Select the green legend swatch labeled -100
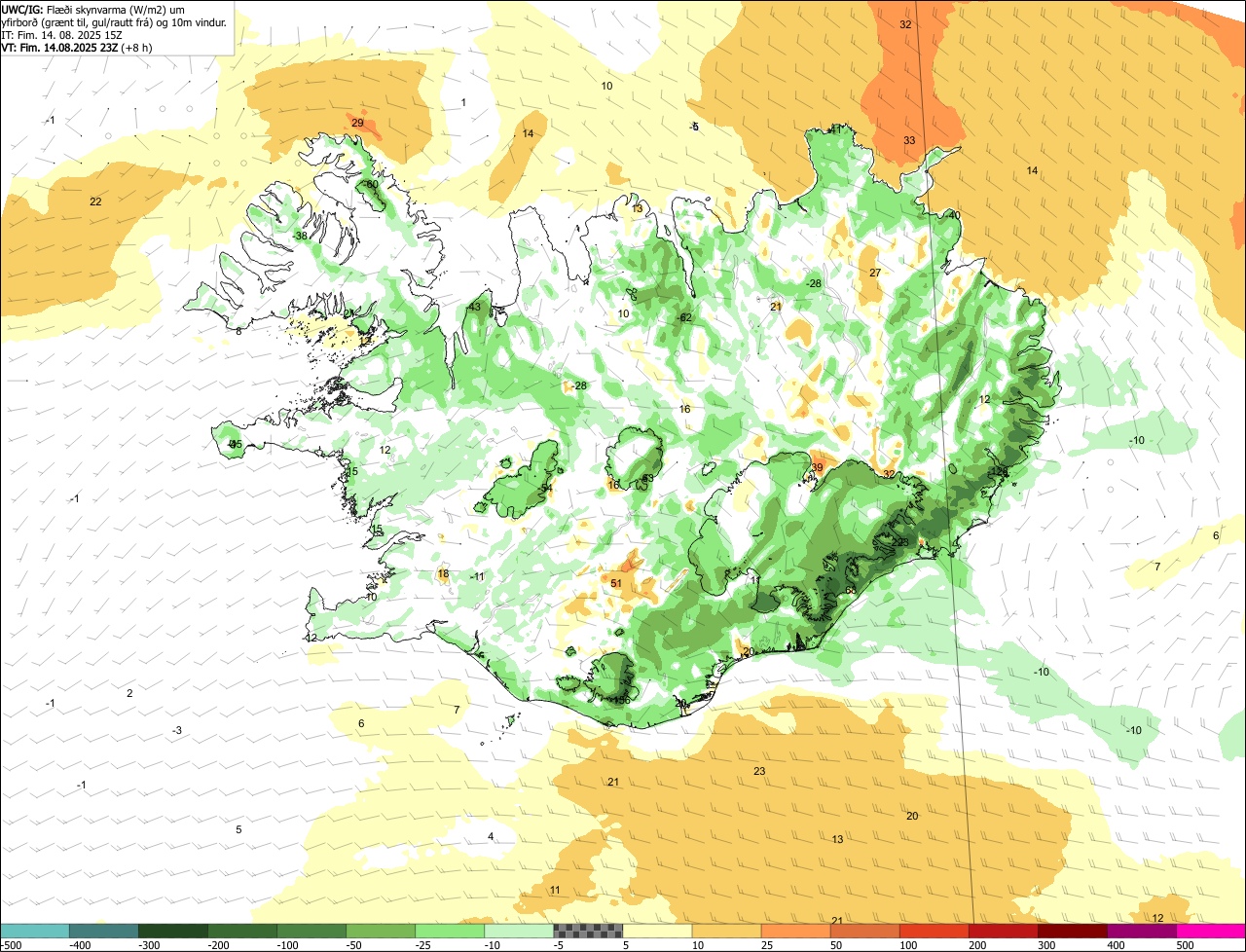 pos(311,931)
